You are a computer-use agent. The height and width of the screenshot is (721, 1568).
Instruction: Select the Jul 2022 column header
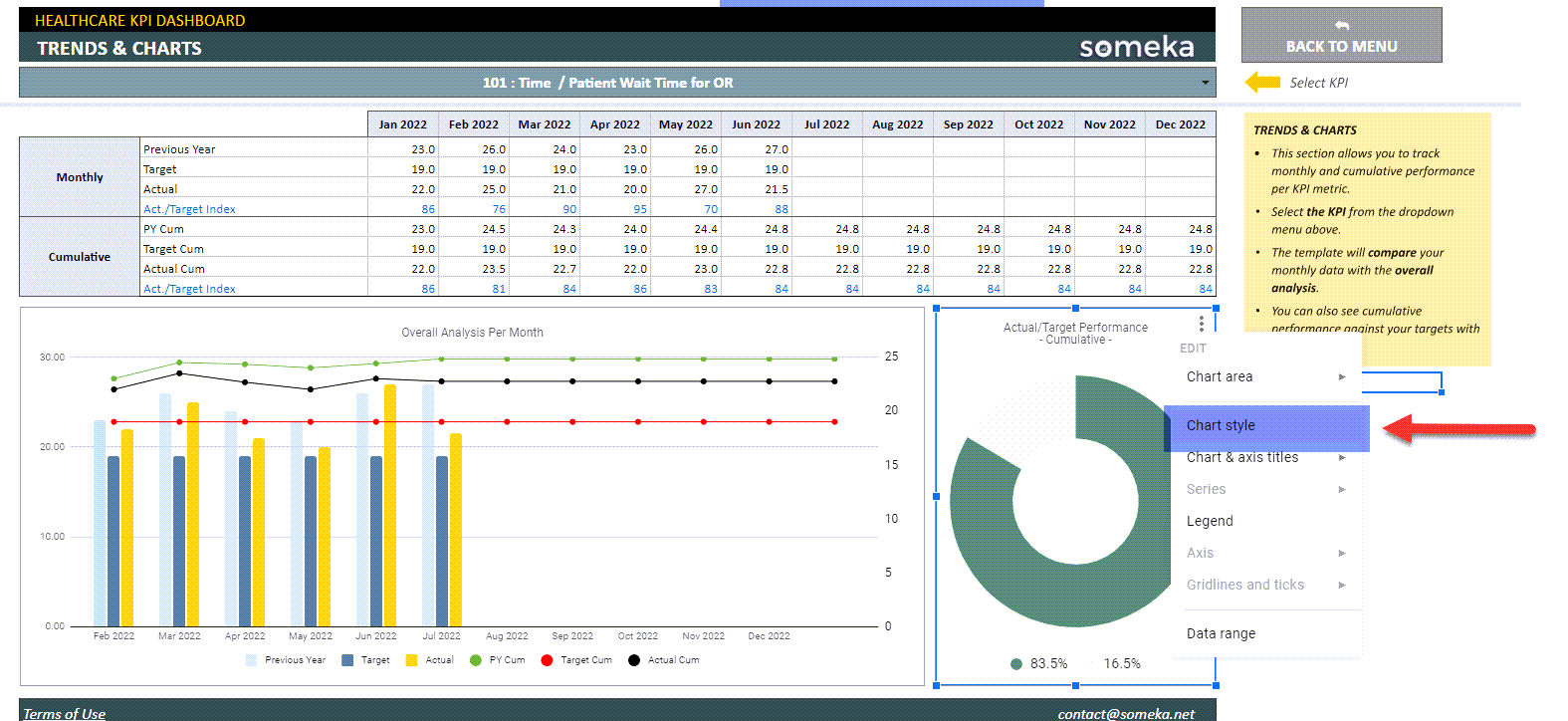[x=827, y=124]
